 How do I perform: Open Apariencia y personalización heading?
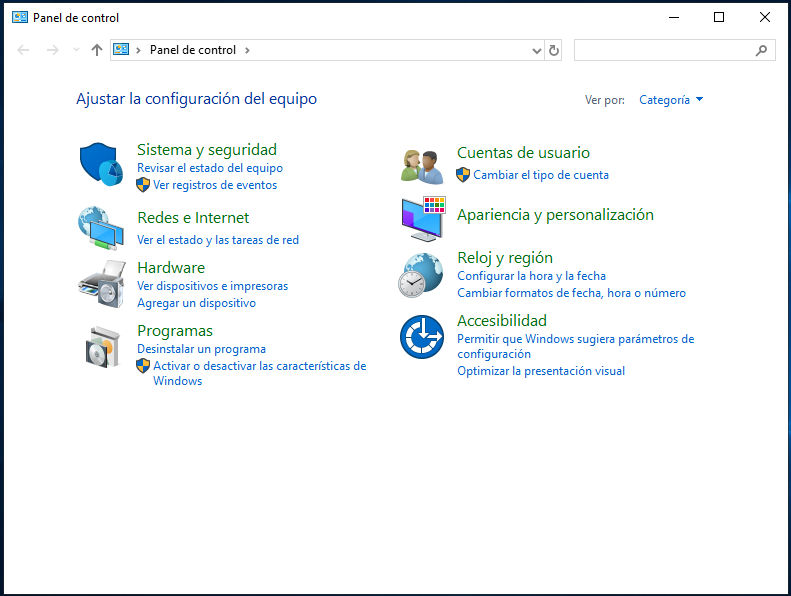[555, 214]
